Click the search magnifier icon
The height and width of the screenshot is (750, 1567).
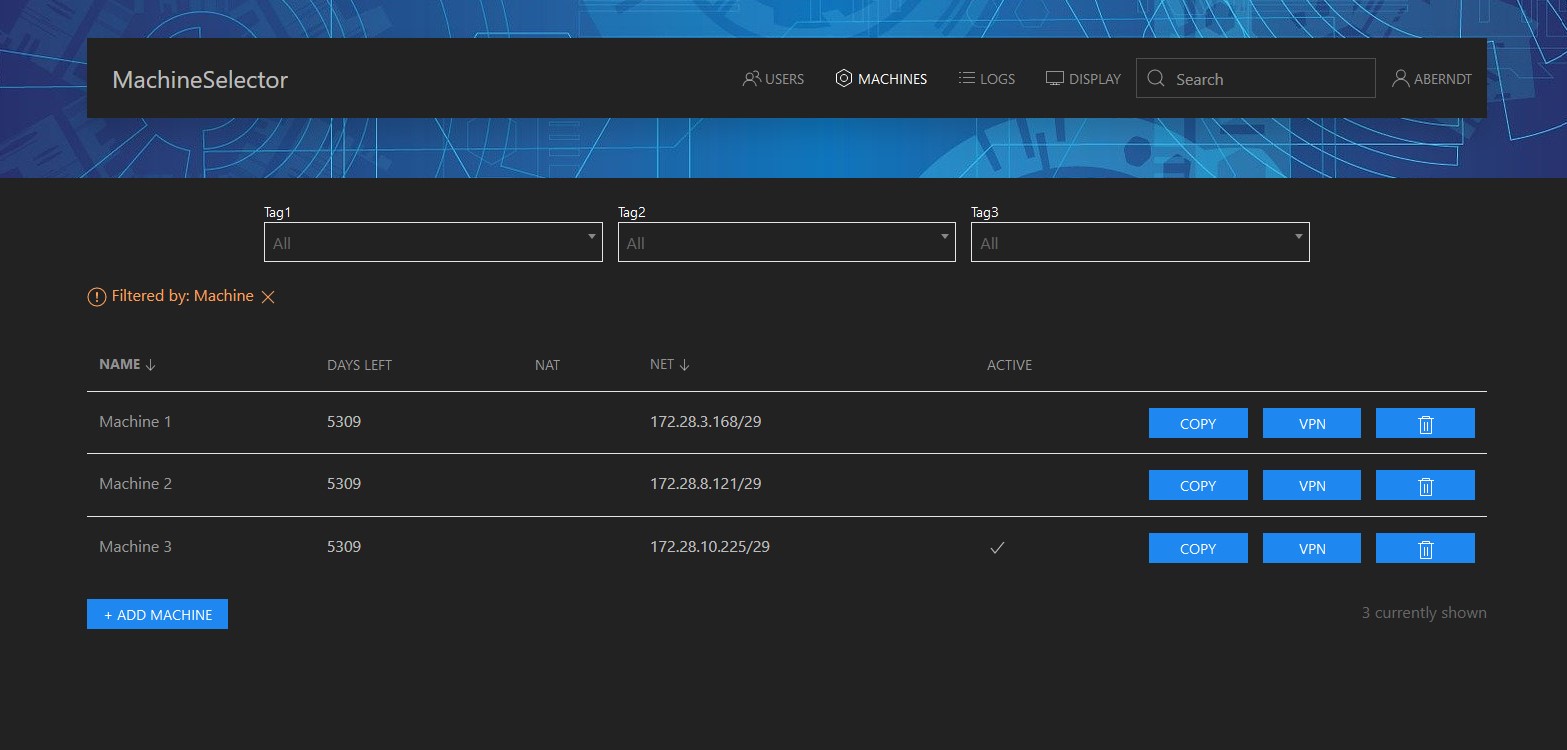(1156, 79)
